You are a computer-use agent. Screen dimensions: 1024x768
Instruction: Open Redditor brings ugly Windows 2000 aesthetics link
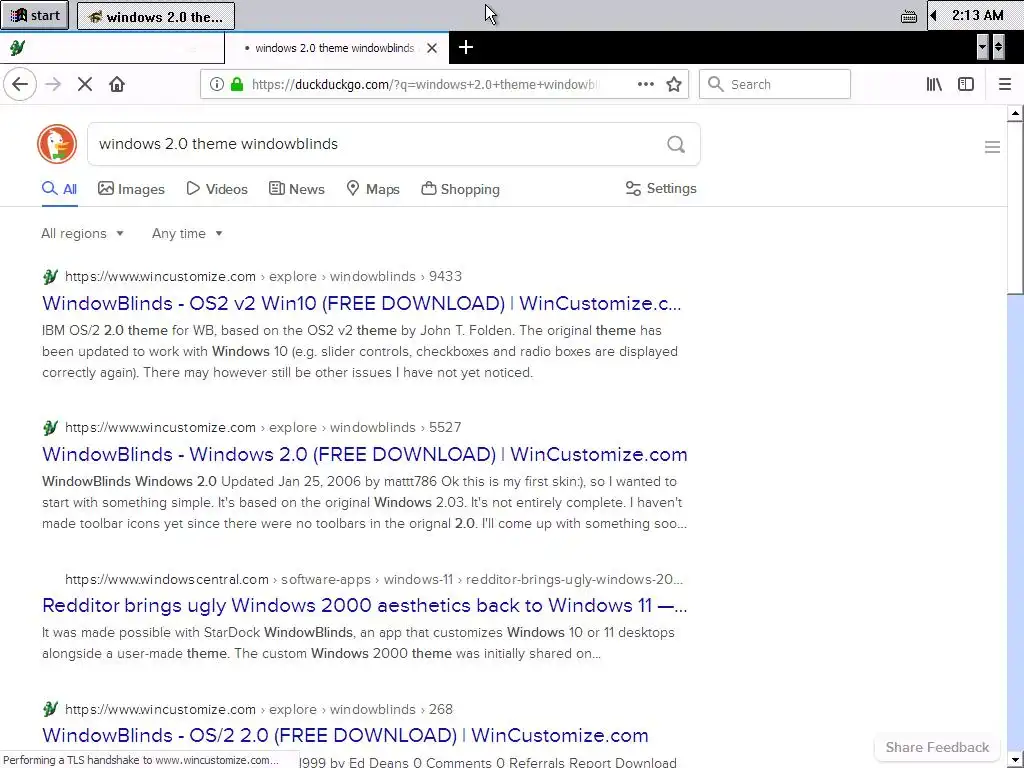pos(364,605)
